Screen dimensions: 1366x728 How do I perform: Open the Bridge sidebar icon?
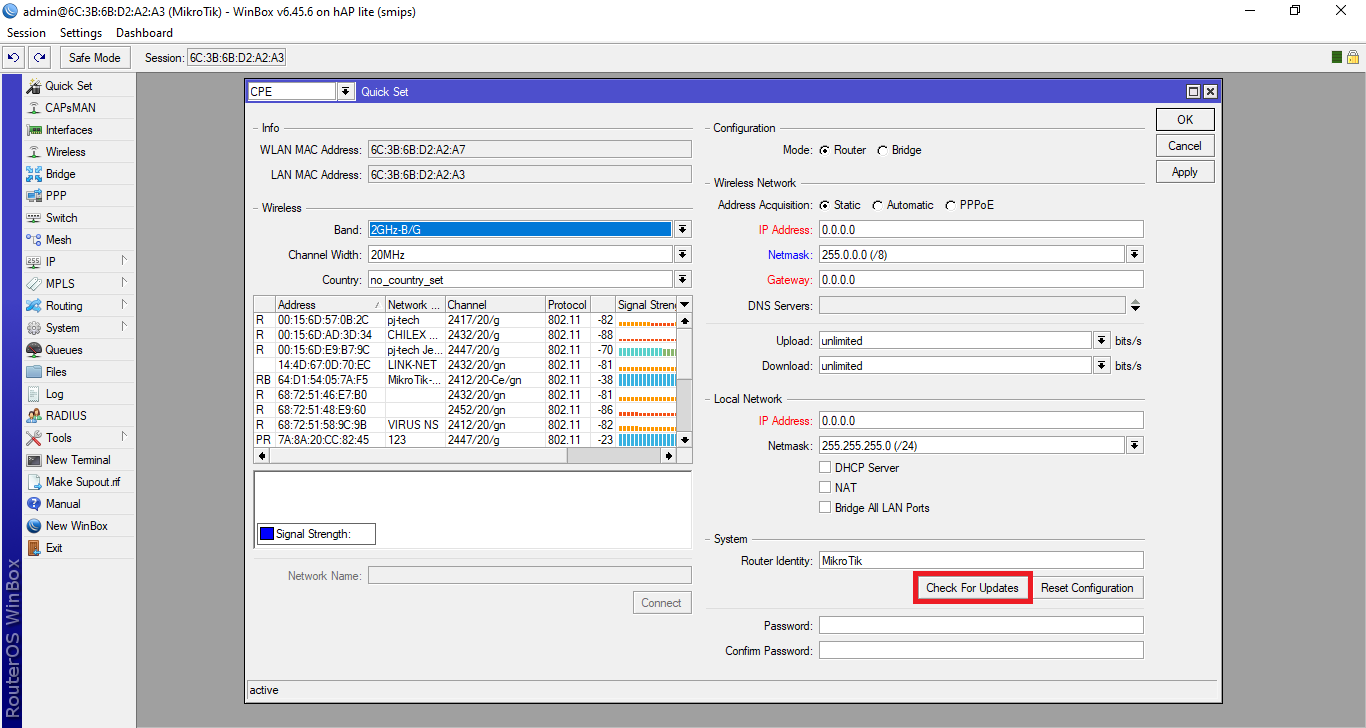[35, 174]
